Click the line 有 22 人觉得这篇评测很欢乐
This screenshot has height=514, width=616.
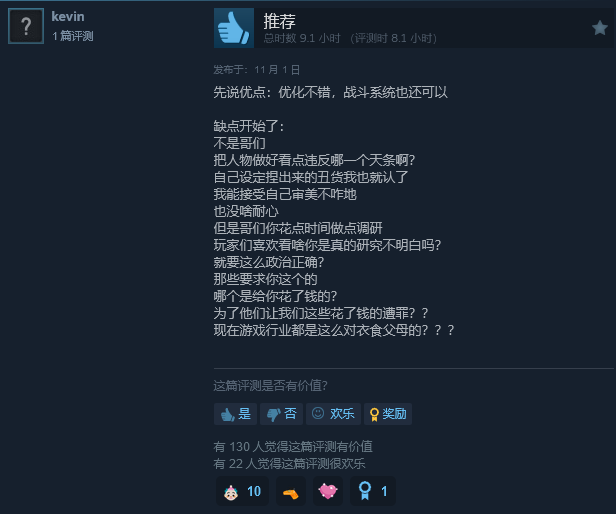[x=289, y=464]
